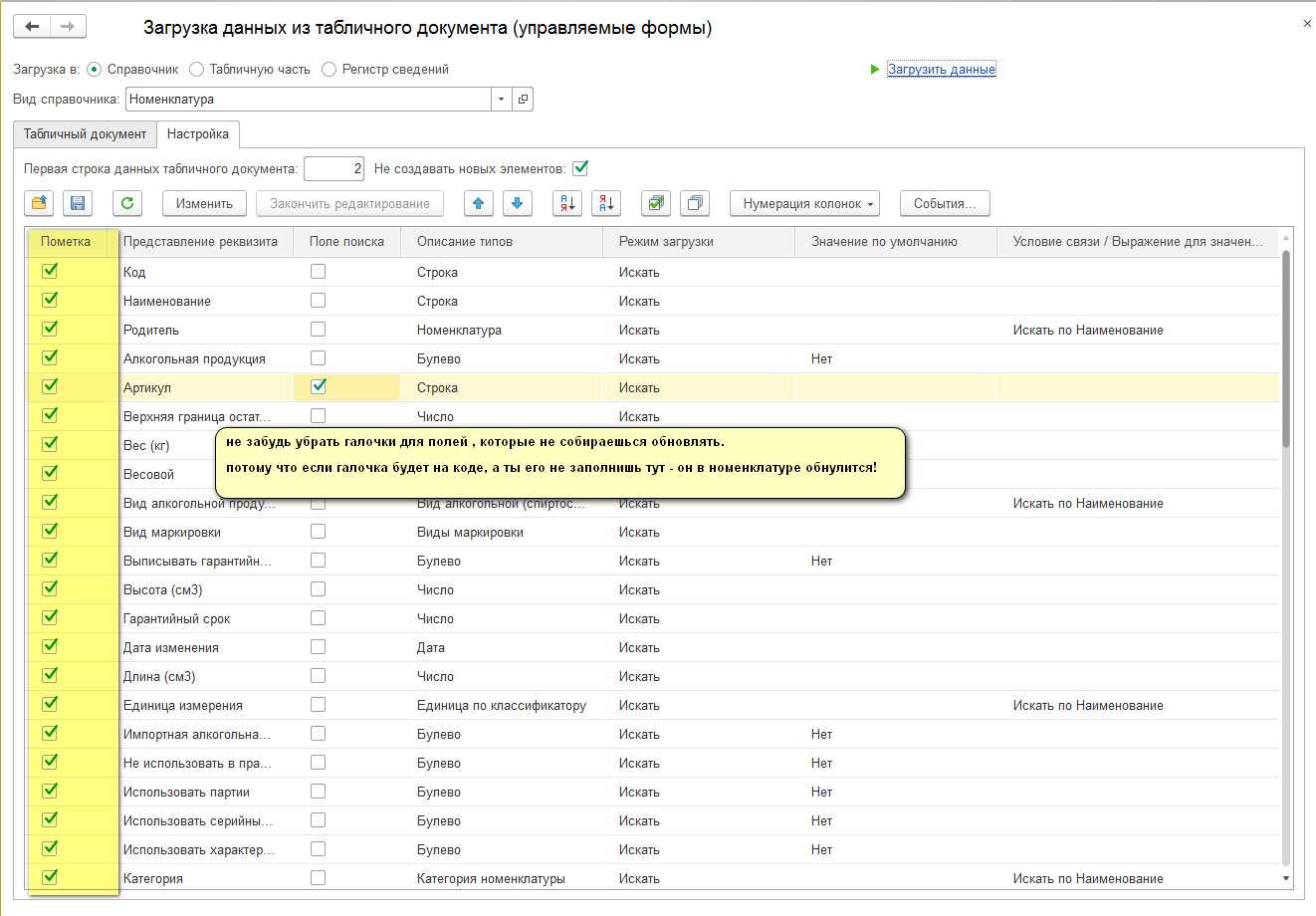Click the green refresh icon
The image size is (1316, 916).
tap(127, 203)
